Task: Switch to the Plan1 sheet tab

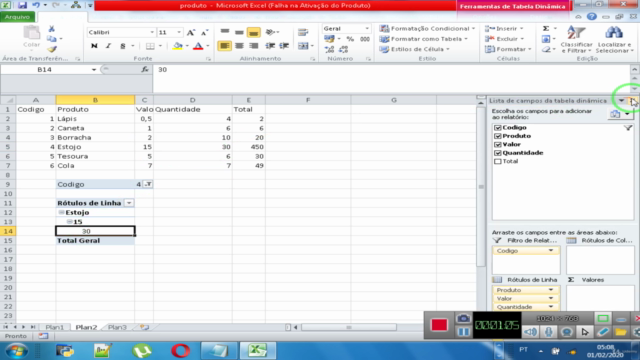Action: (x=54, y=327)
